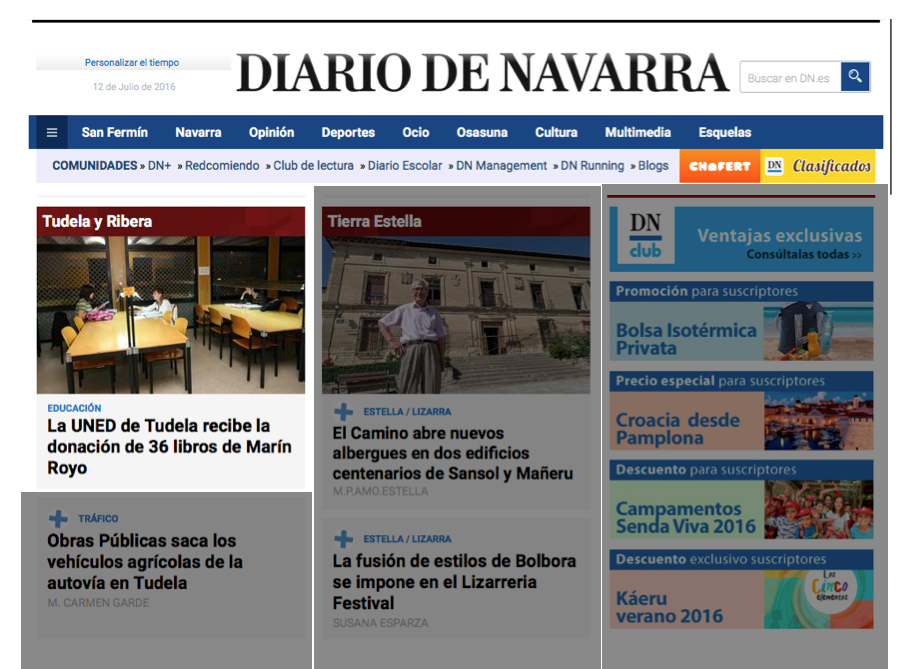Open Multimedia menu item
The width and height of the screenshot is (905, 669).
(x=638, y=132)
